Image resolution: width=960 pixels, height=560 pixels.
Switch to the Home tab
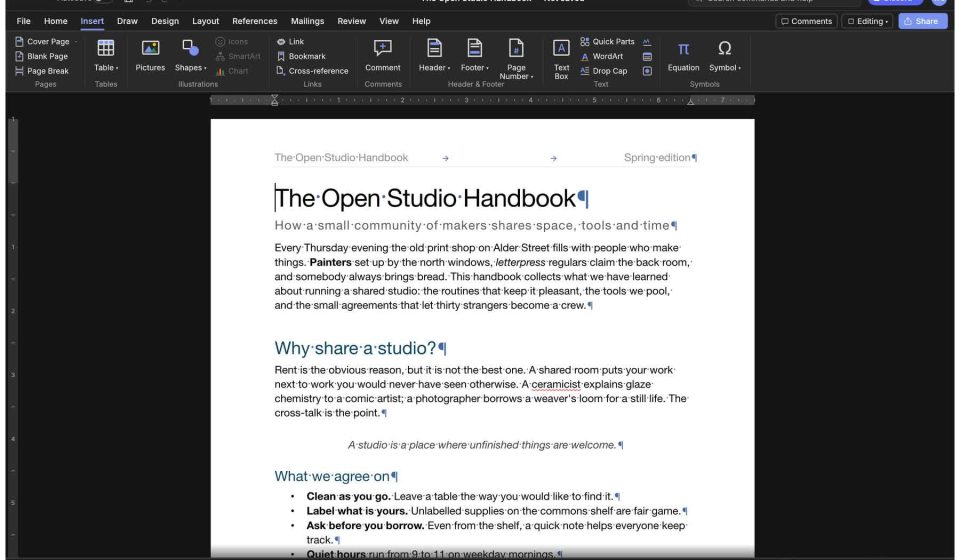click(x=56, y=21)
